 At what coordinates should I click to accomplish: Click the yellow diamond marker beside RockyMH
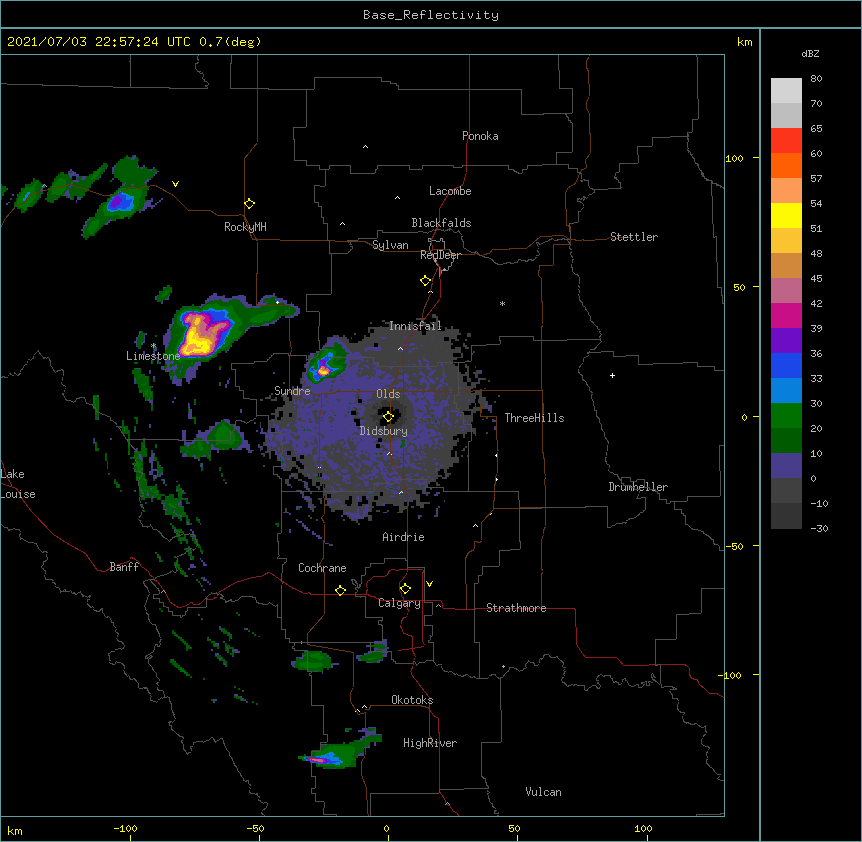(250, 204)
